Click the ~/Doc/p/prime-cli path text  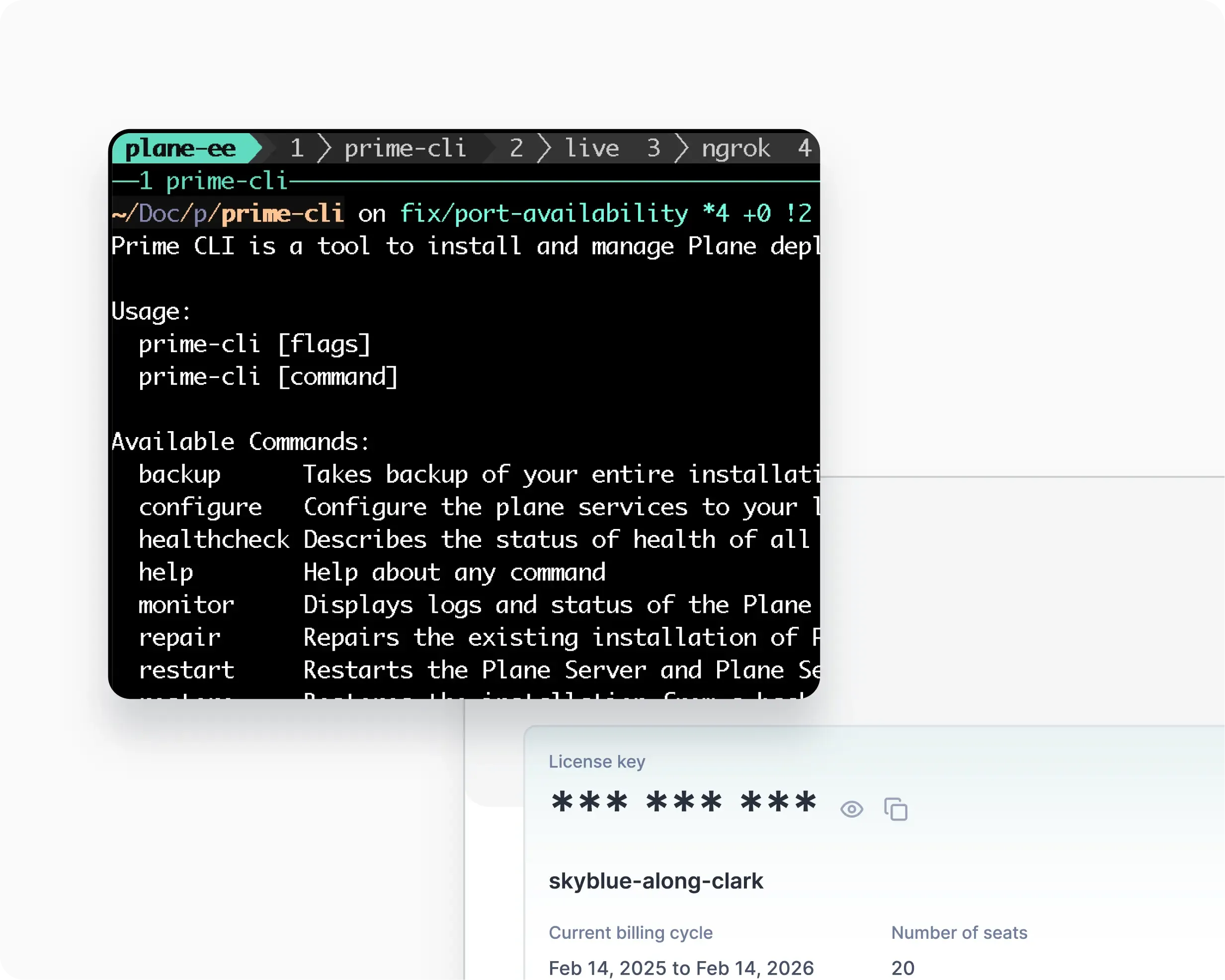point(226,213)
